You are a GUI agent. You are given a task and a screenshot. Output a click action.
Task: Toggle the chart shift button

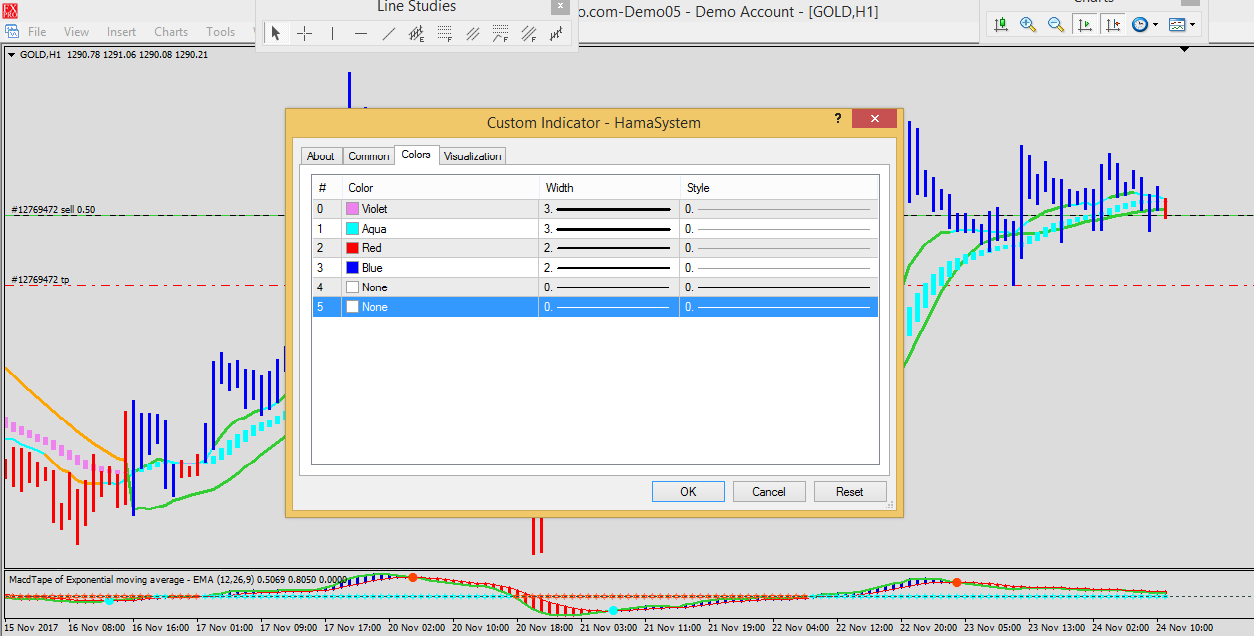tap(1112, 24)
